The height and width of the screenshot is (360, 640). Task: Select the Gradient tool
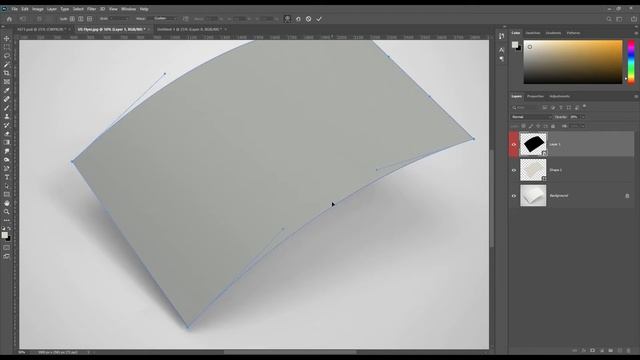point(7,142)
